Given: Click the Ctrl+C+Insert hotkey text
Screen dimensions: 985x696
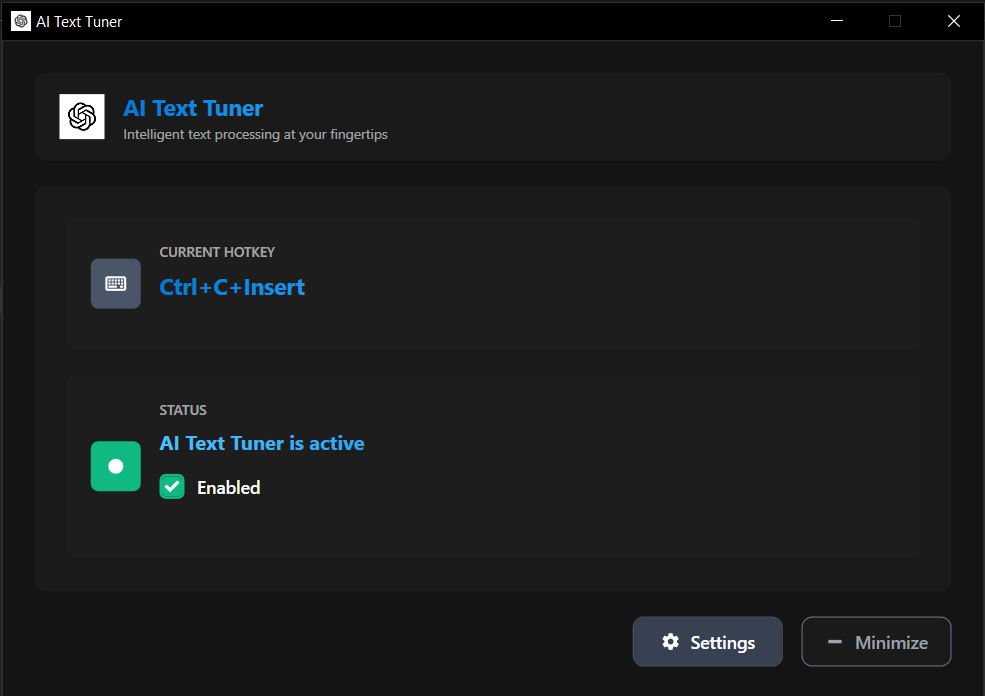Looking at the screenshot, I should tap(232, 287).
